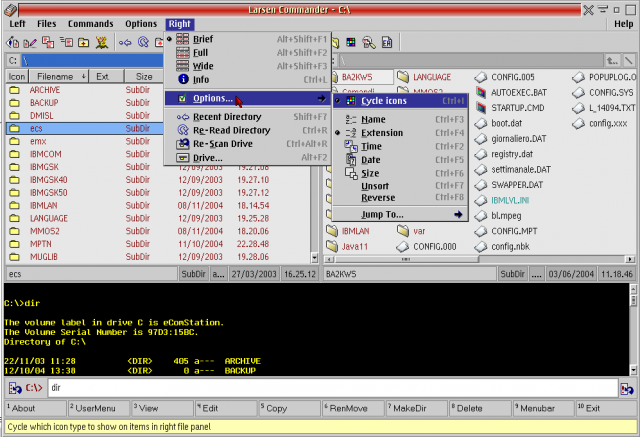Sort right panel by Time

[x=400, y=146]
